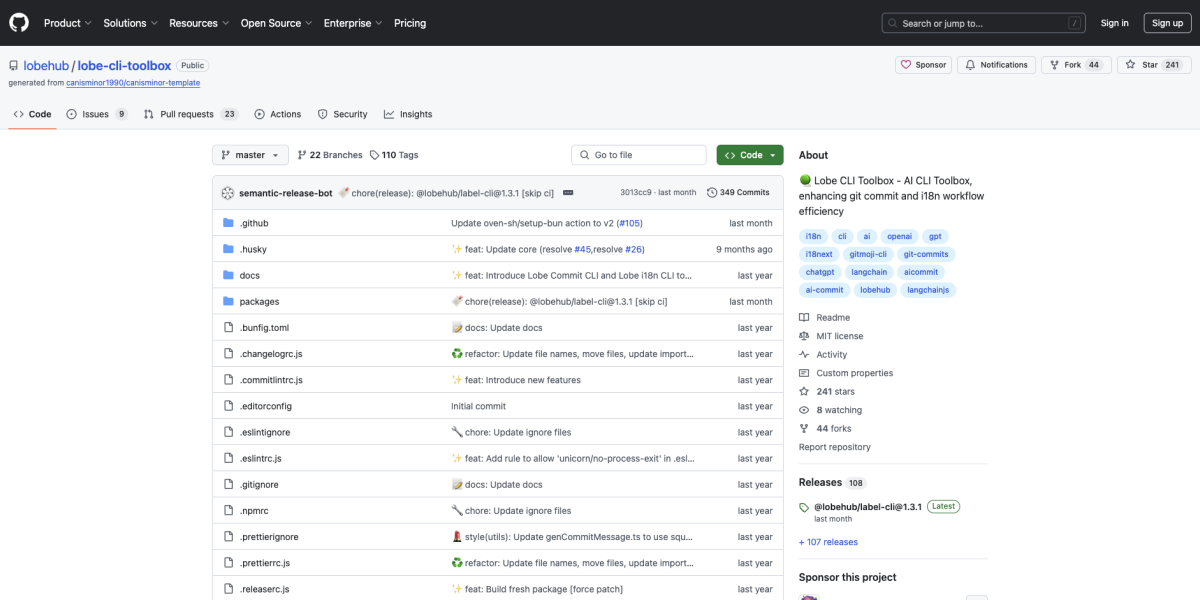The image size is (1200, 600).
Task: Click the GitHub logo octocat icon
Action: [x=18, y=22]
